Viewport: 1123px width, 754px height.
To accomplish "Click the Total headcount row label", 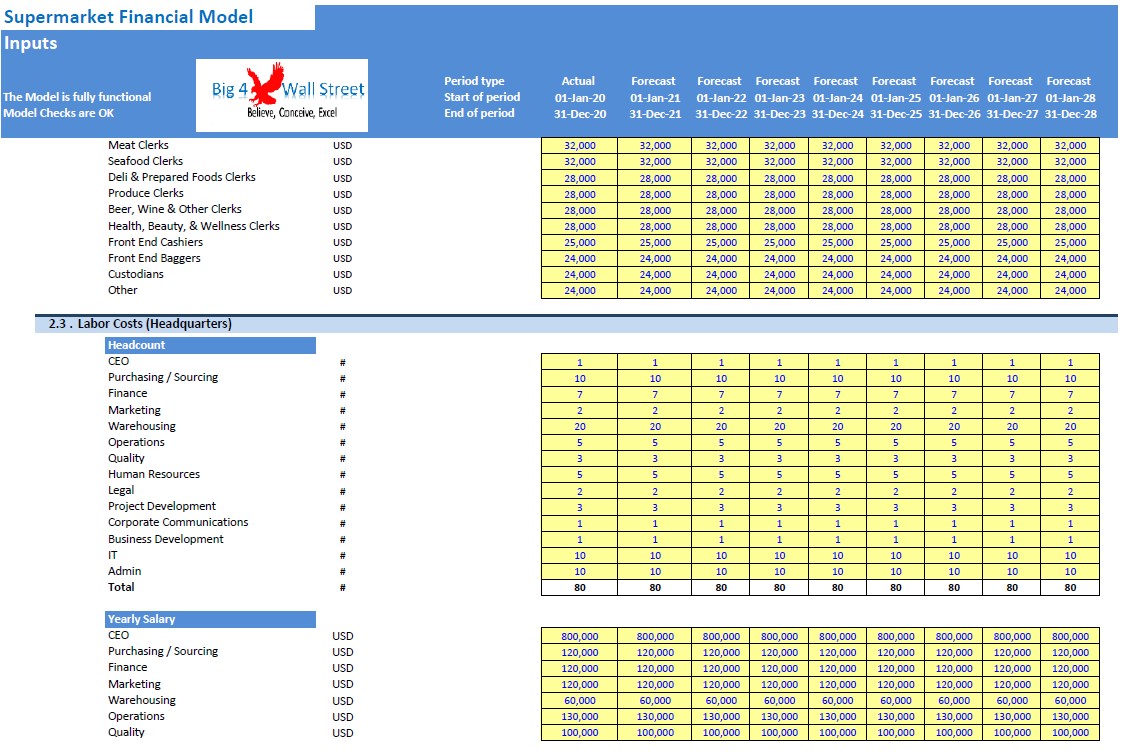I will point(121,587).
